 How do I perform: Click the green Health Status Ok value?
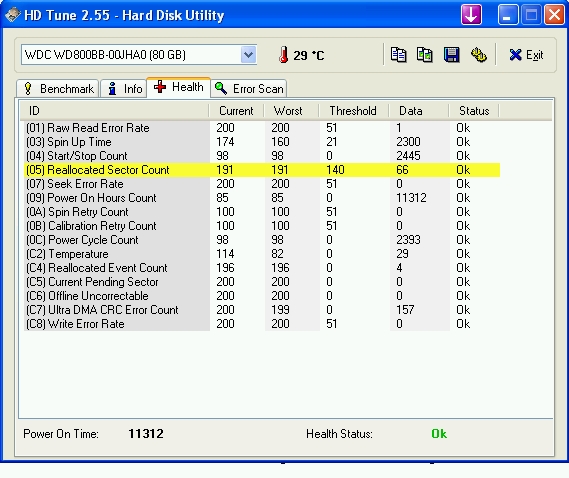point(439,434)
